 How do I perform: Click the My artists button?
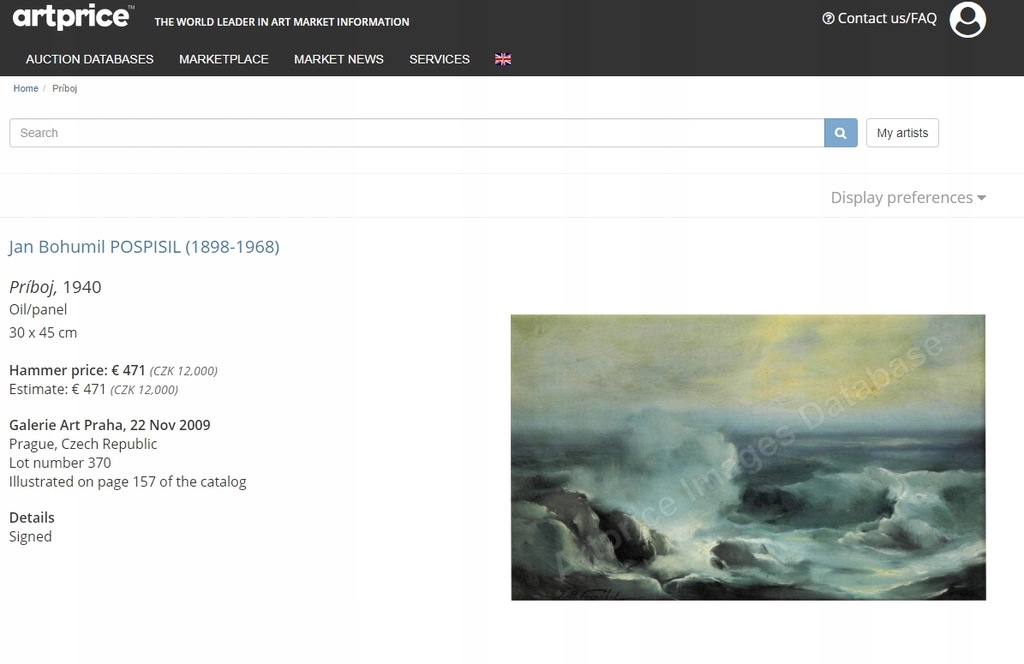[902, 133]
